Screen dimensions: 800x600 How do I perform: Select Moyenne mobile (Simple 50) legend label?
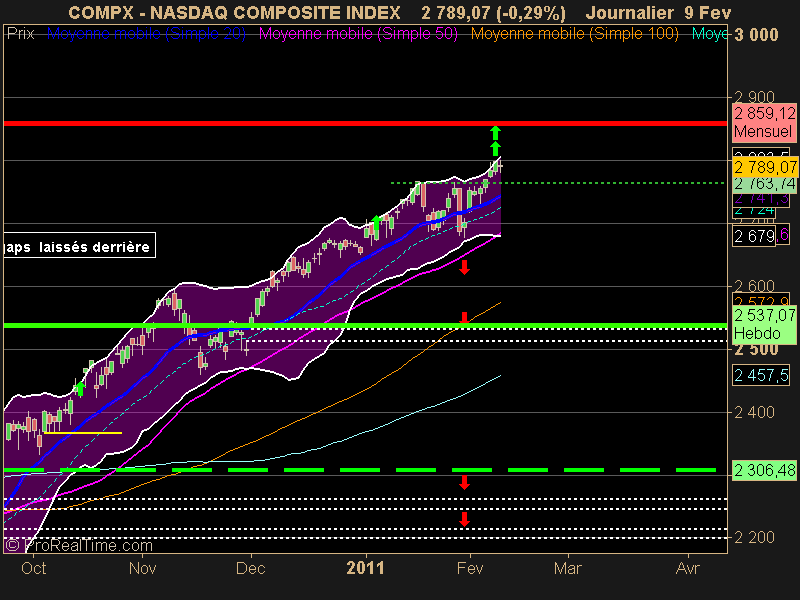(x=358, y=34)
